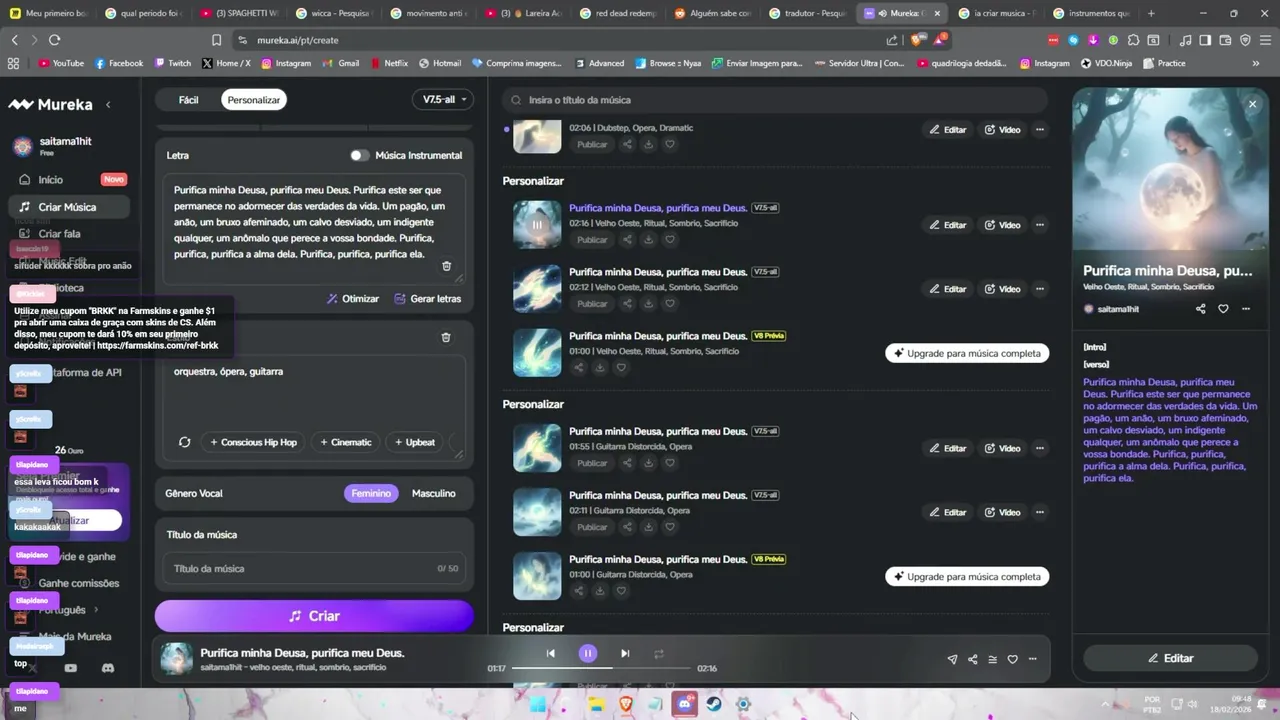Open Ganhe comissões in sidebar

(x=78, y=583)
